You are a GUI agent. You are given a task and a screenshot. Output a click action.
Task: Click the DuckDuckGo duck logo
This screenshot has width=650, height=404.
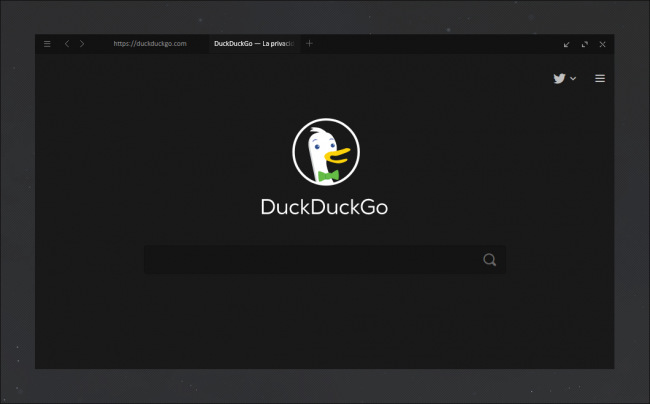pos(326,152)
